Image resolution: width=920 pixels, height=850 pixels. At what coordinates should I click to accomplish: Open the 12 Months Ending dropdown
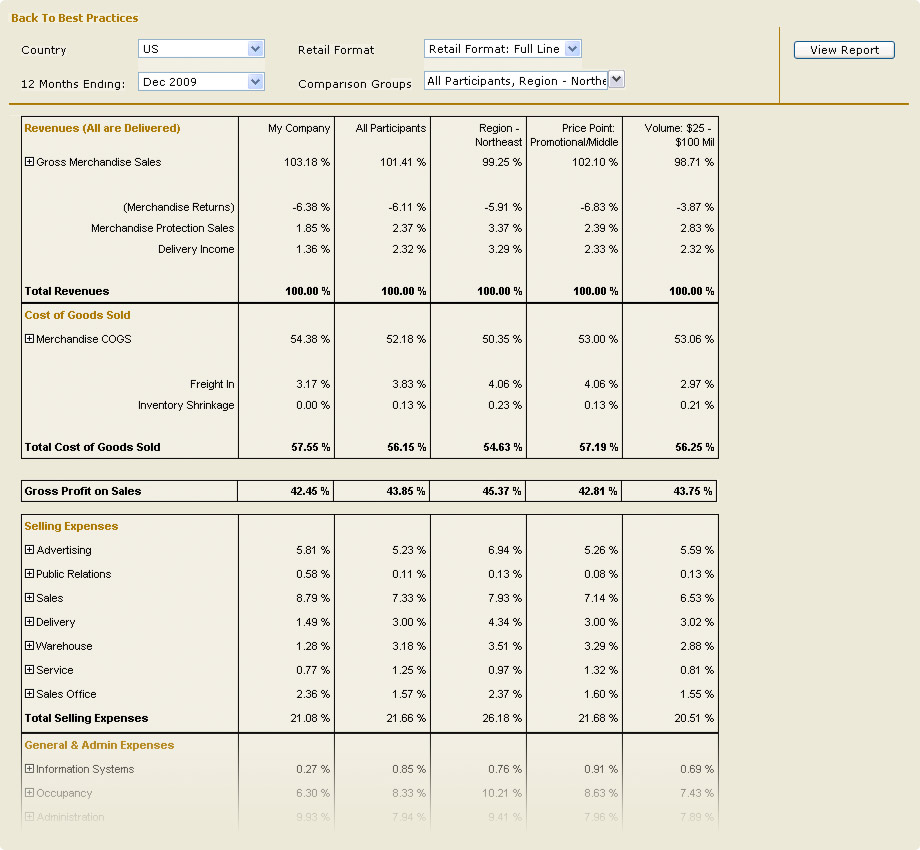[x=255, y=82]
